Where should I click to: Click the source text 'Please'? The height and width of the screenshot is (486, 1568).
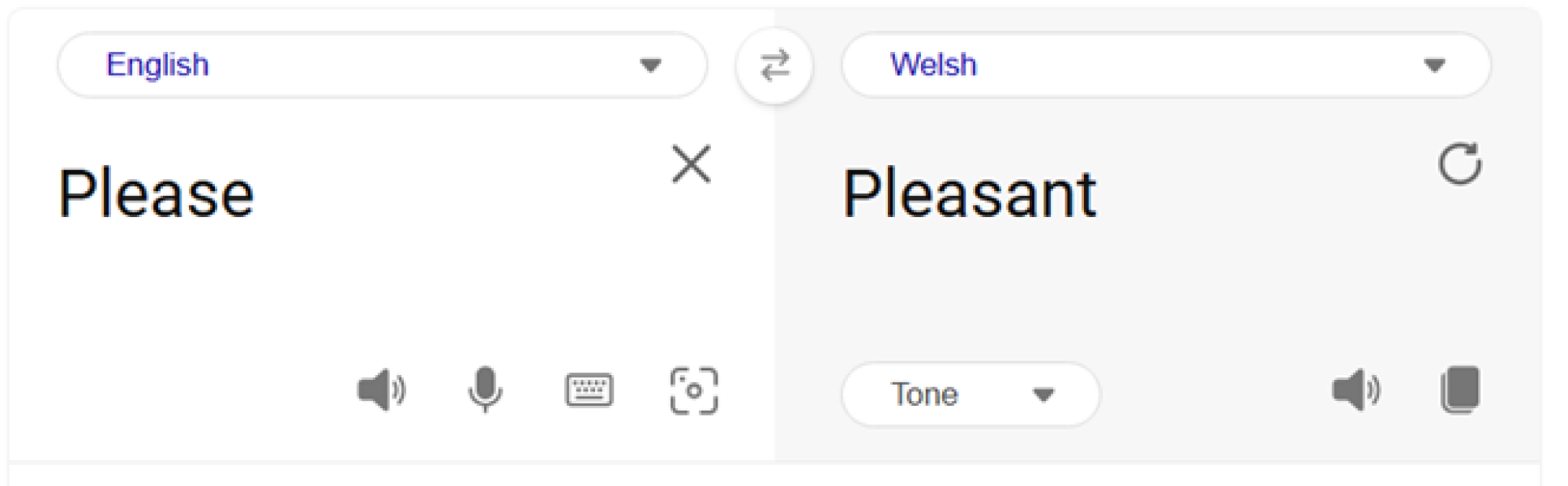click(156, 194)
